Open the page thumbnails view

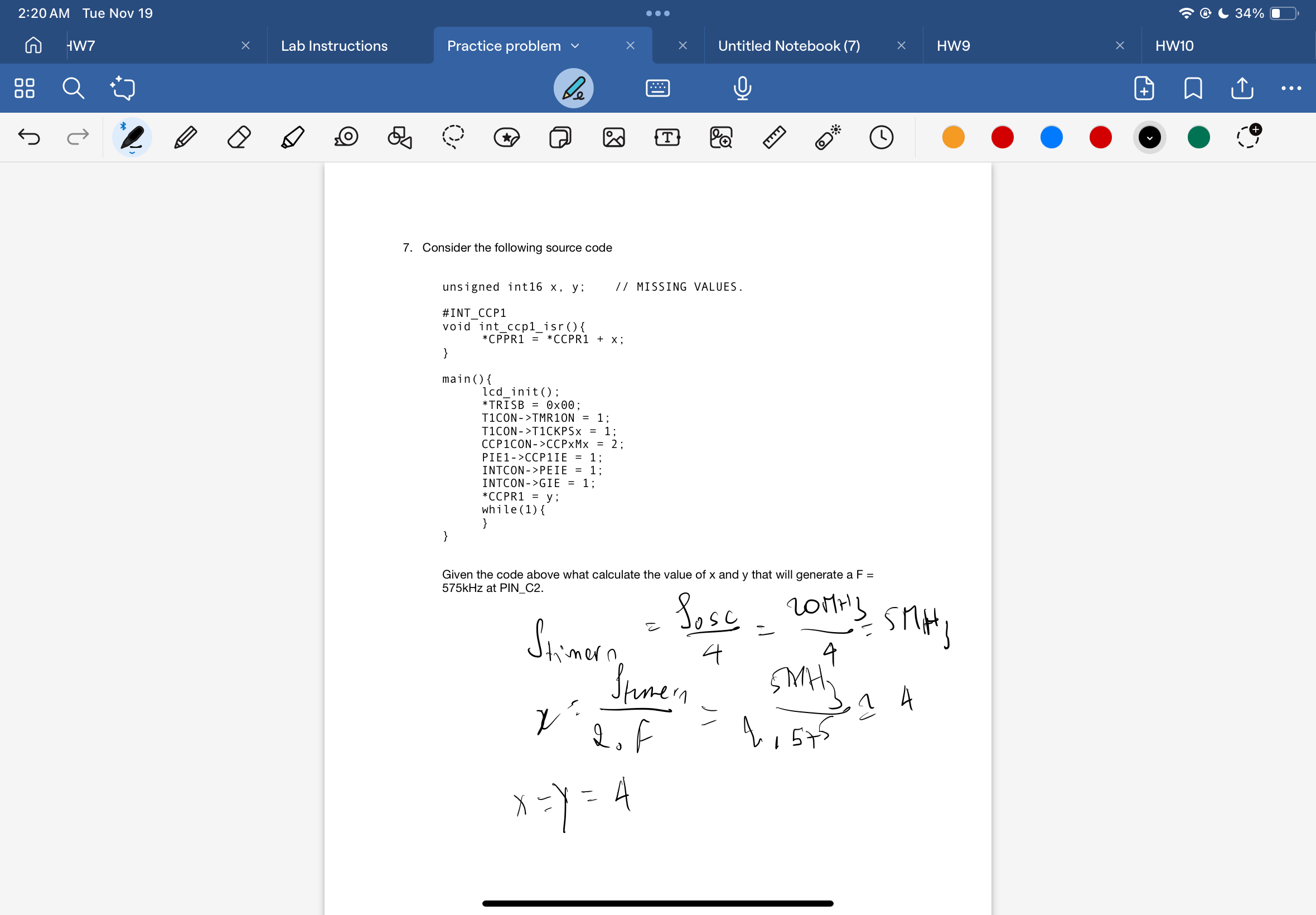23,88
